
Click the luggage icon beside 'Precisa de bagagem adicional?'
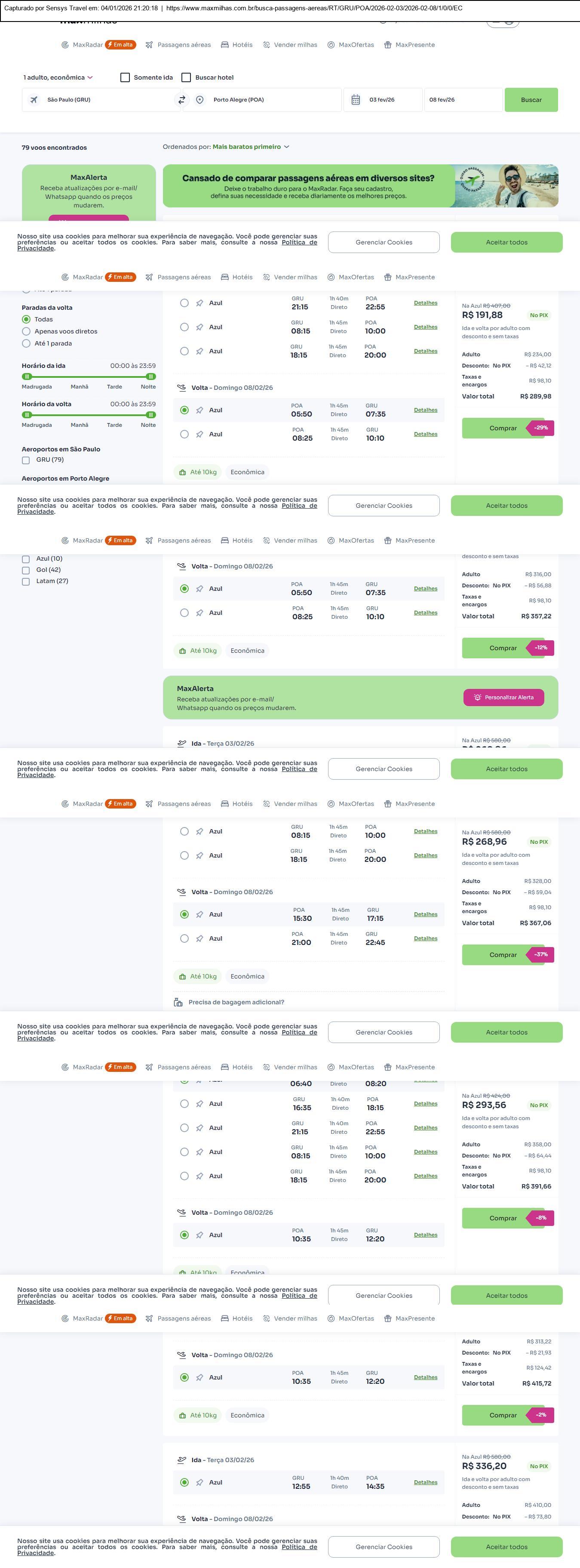[178, 1002]
